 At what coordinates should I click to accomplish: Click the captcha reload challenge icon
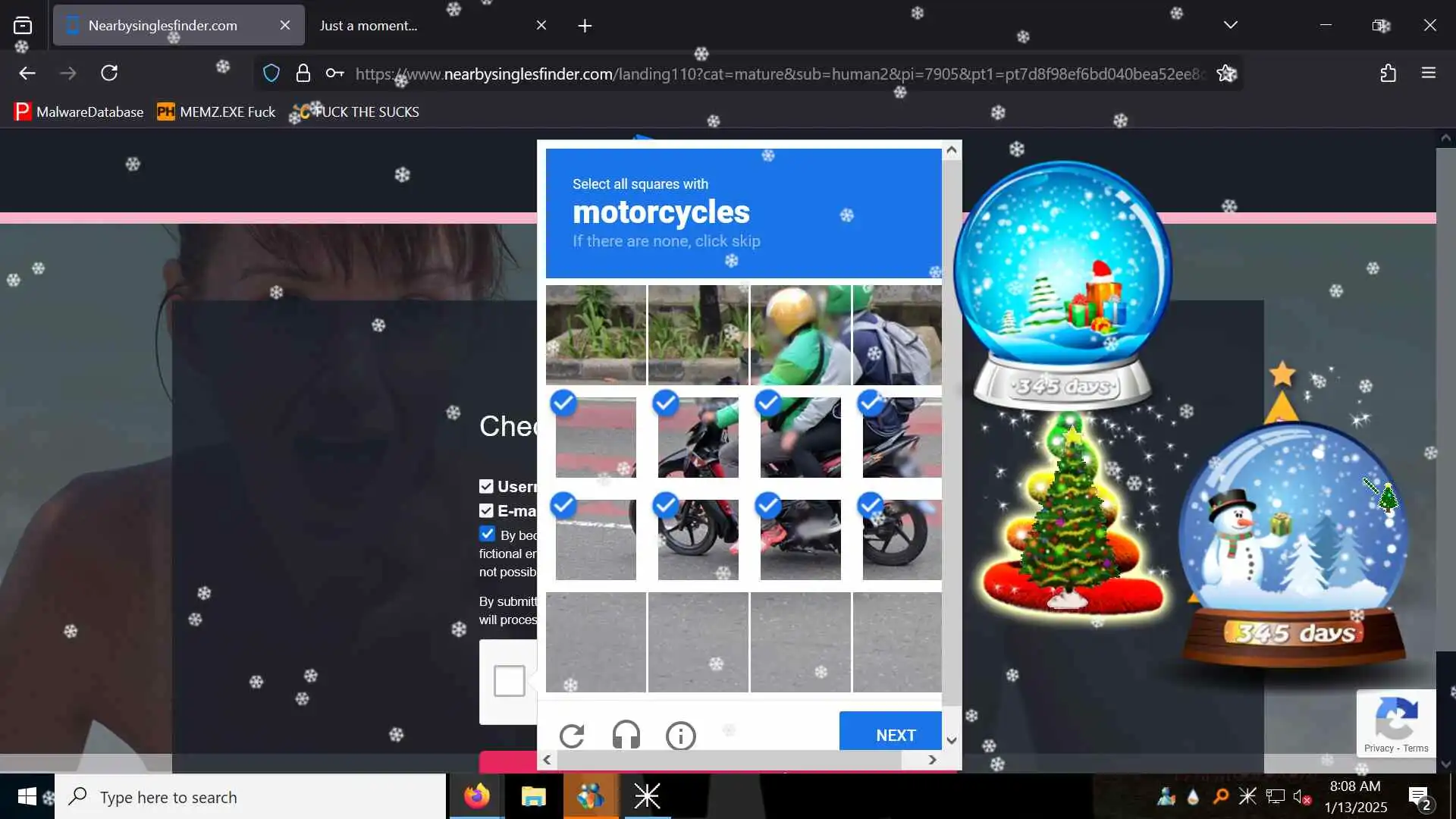(572, 736)
